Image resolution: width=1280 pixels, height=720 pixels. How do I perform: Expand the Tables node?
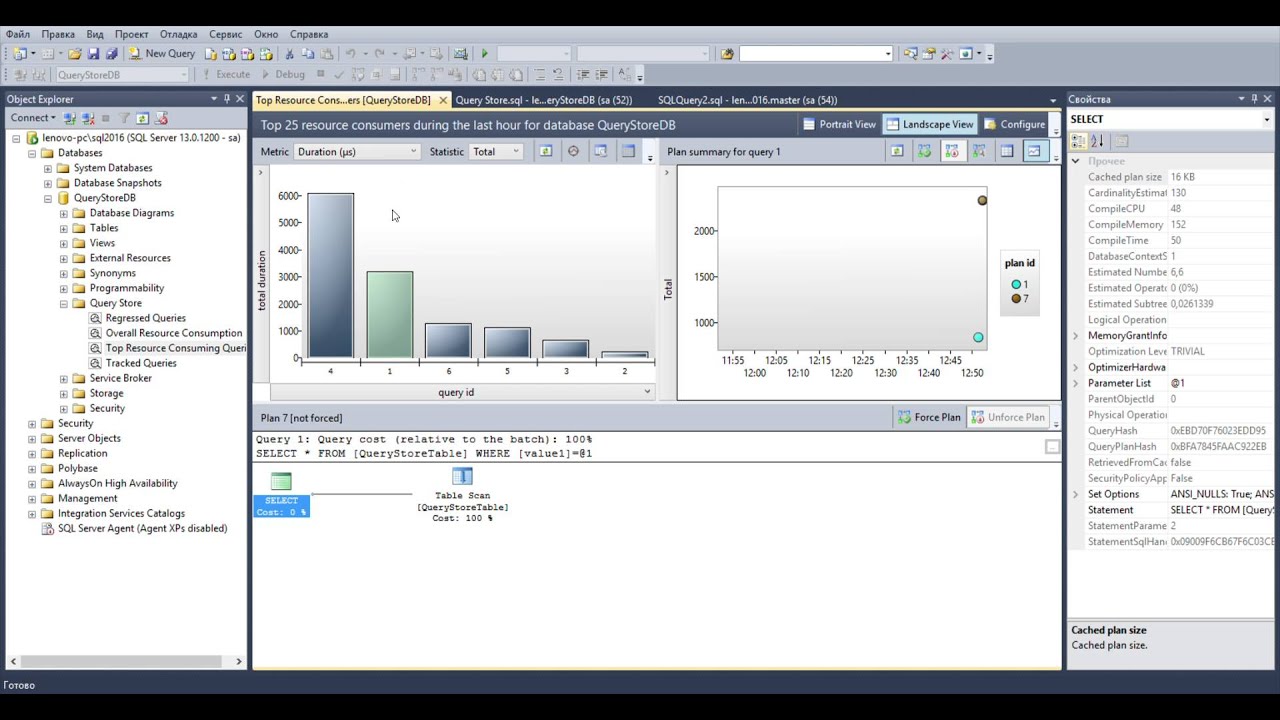pos(64,228)
